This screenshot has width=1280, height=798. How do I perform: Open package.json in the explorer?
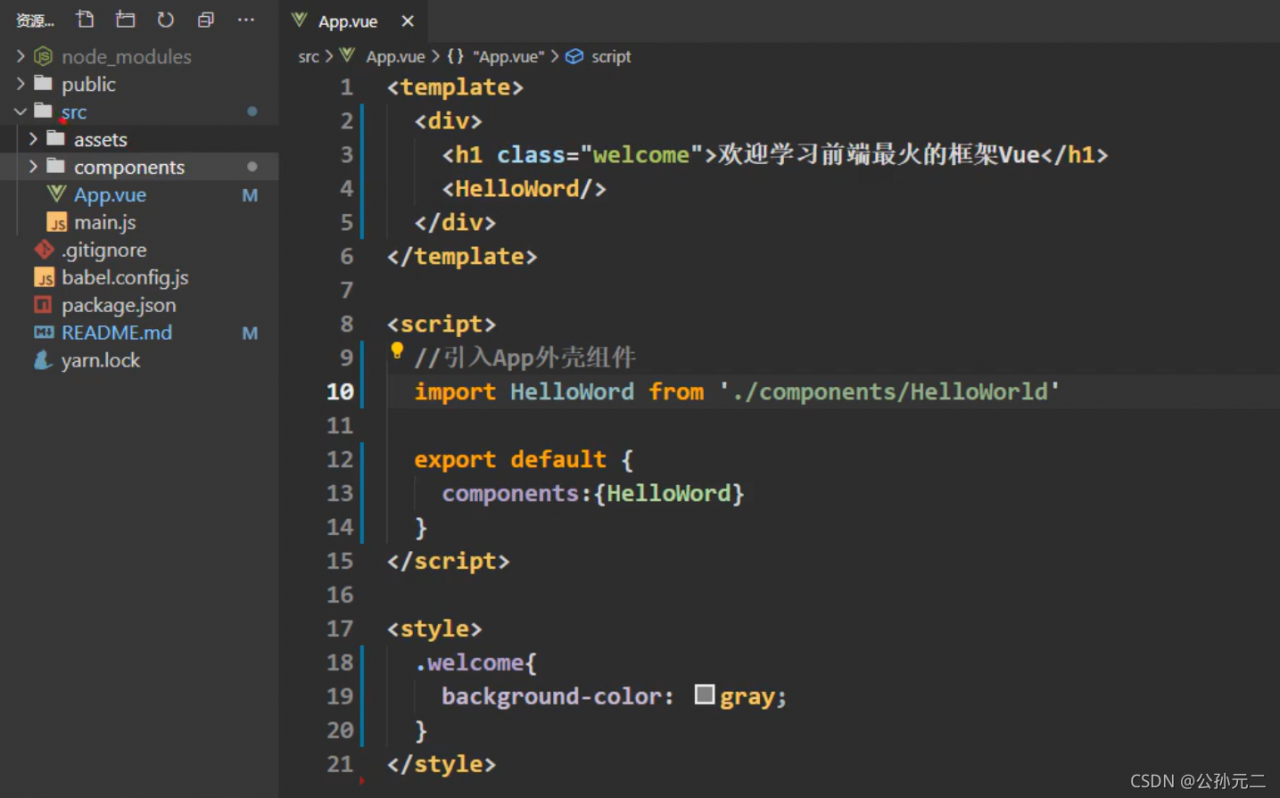pos(118,306)
